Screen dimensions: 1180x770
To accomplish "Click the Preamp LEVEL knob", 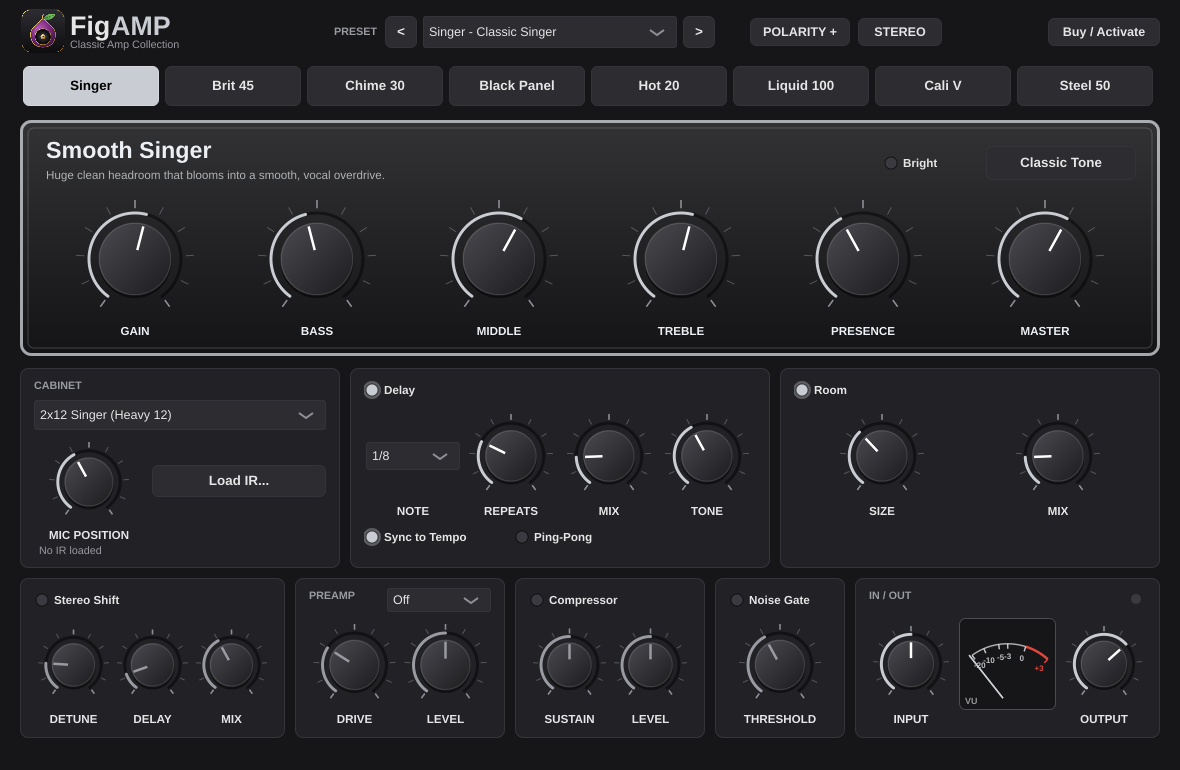I will 446,665.
